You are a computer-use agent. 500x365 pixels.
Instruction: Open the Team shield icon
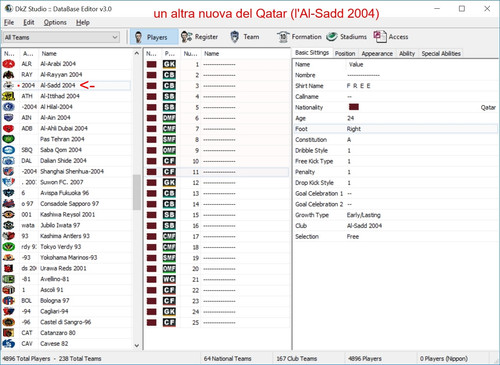(235, 37)
